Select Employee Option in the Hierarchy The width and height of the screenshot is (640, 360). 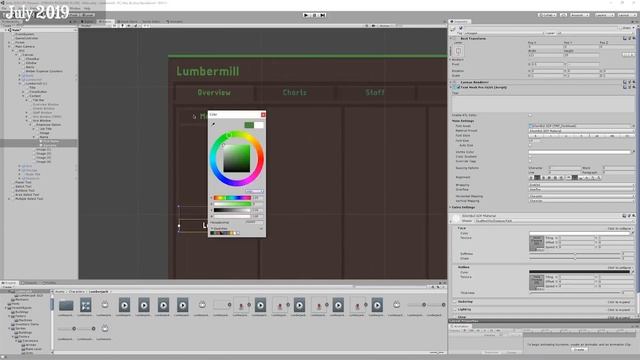(x=49, y=125)
